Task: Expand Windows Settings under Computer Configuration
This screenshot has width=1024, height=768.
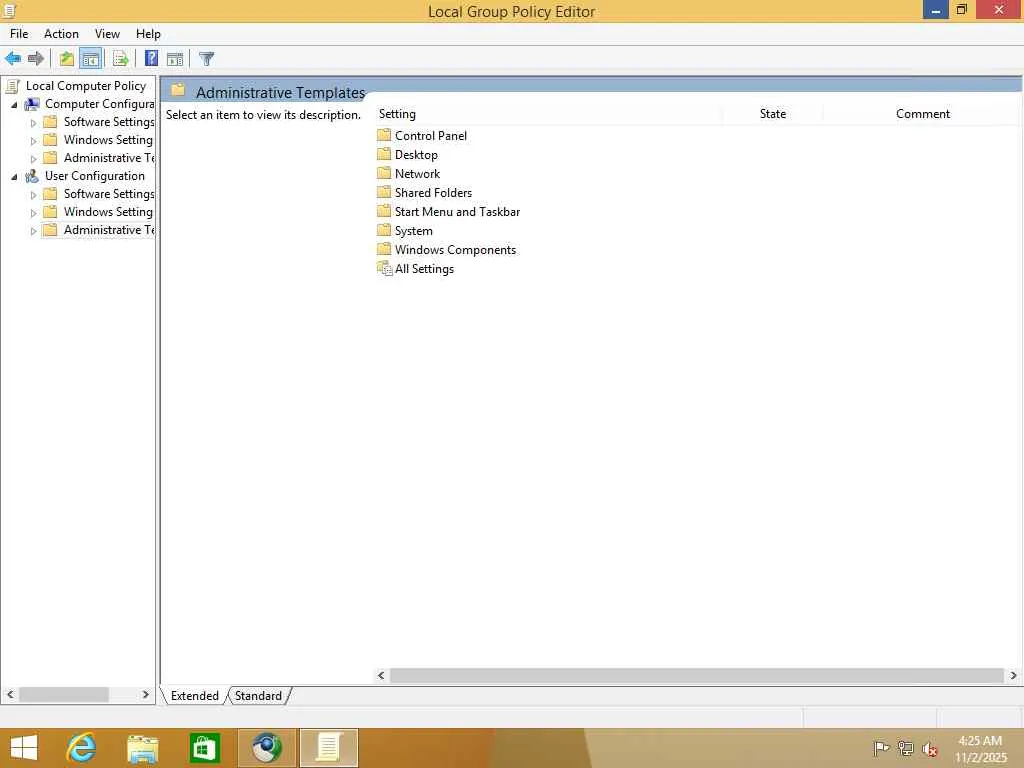Action: tap(33, 140)
